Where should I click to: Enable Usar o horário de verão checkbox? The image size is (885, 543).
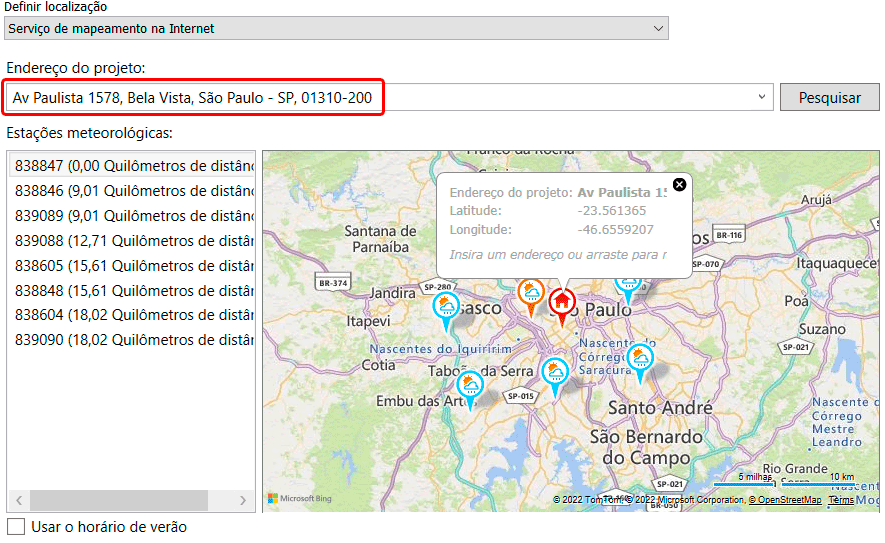pyautogui.click(x=16, y=527)
